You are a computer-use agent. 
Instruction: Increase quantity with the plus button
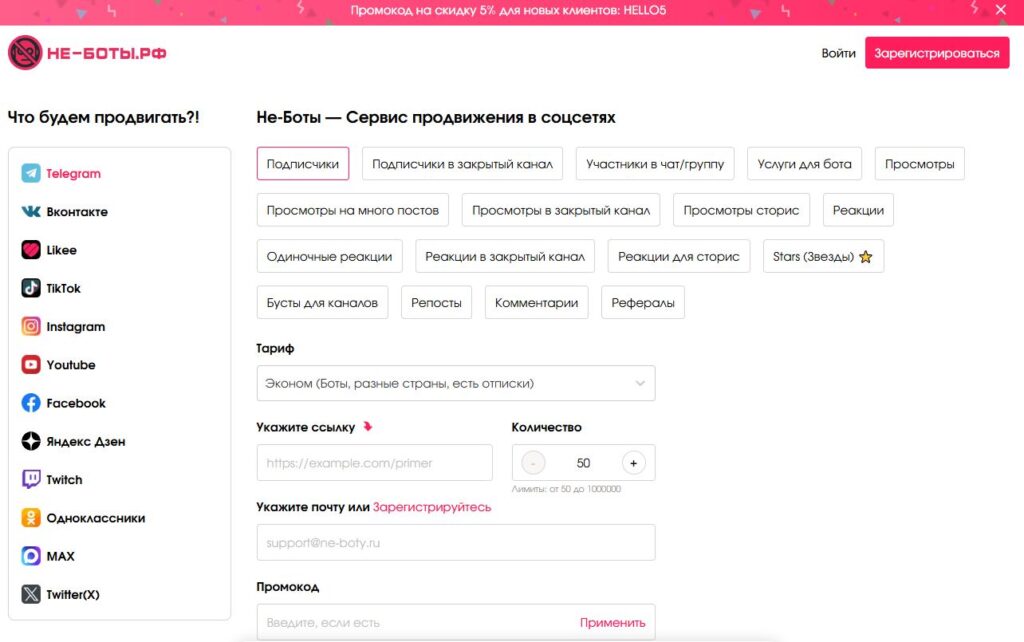tap(633, 463)
